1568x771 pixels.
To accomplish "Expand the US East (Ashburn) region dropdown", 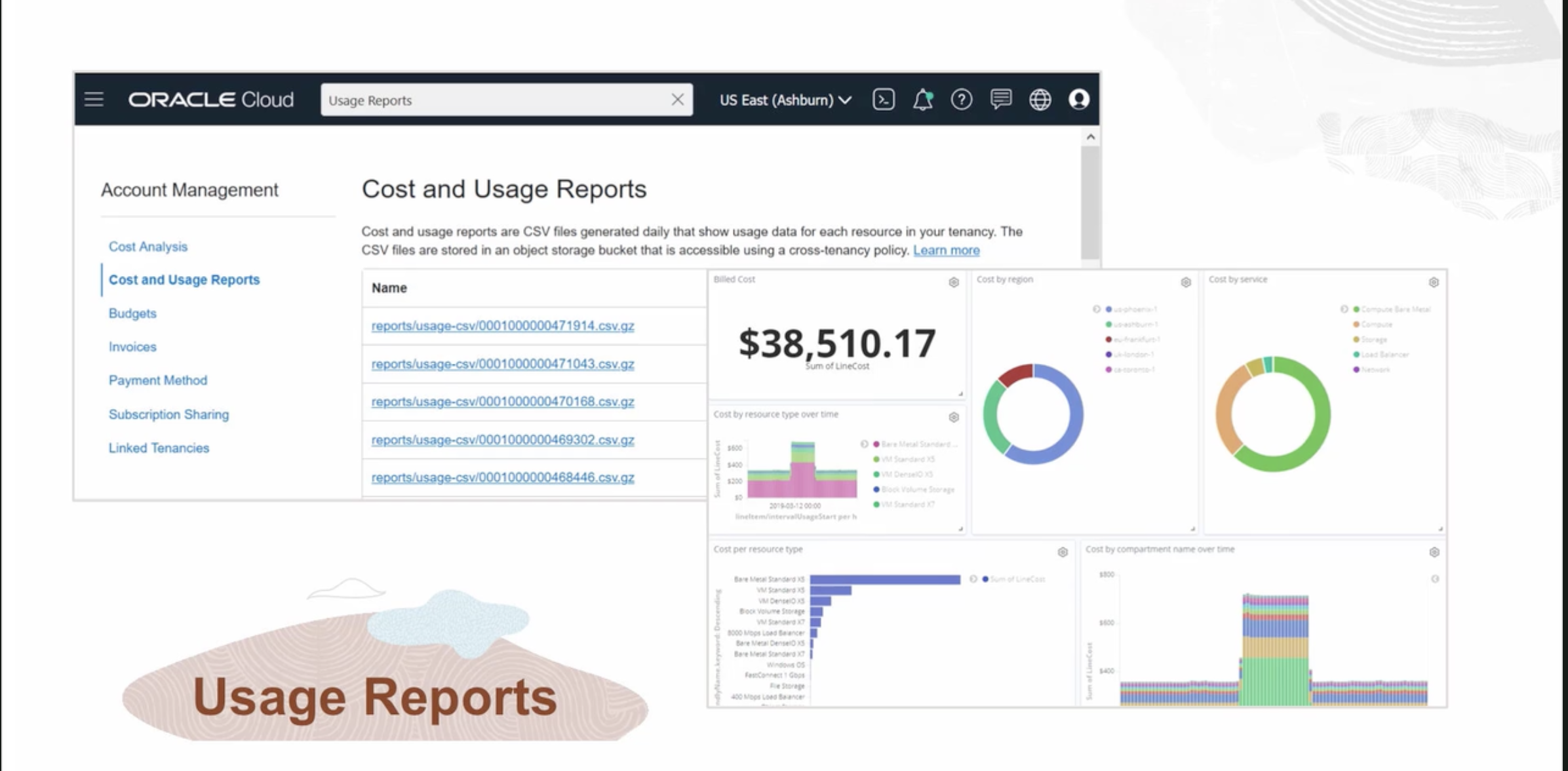I will (x=785, y=100).
